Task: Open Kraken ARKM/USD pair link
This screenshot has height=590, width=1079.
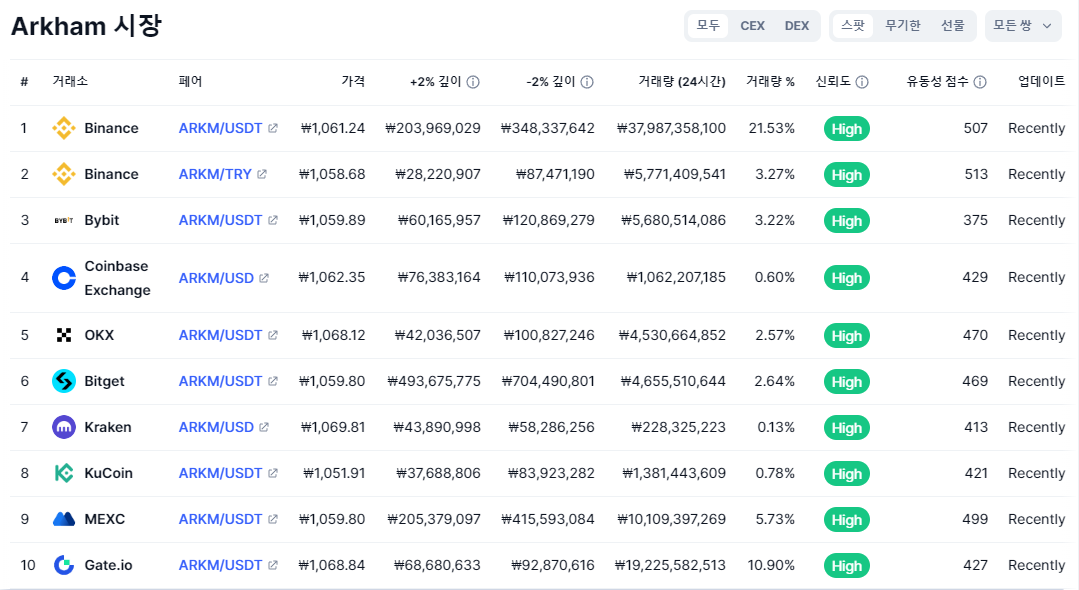Action: 216,428
